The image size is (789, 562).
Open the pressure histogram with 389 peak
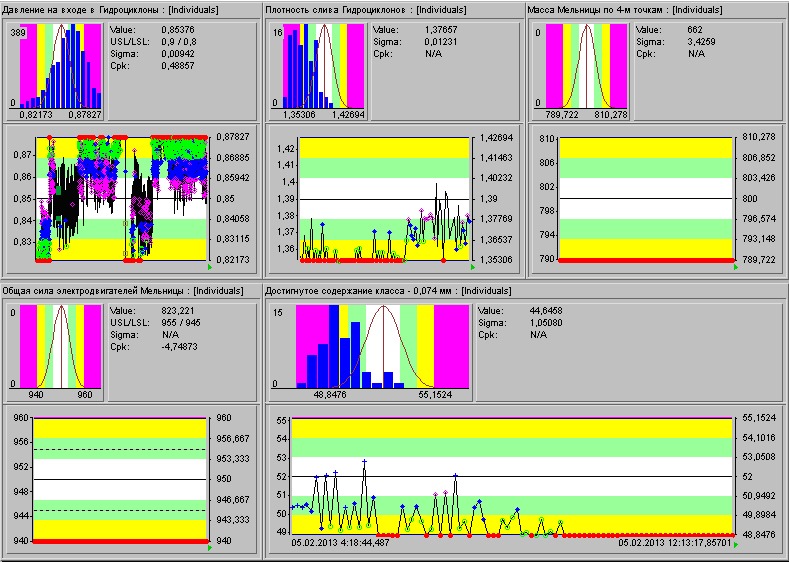pyautogui.click(x=59, y=65)
